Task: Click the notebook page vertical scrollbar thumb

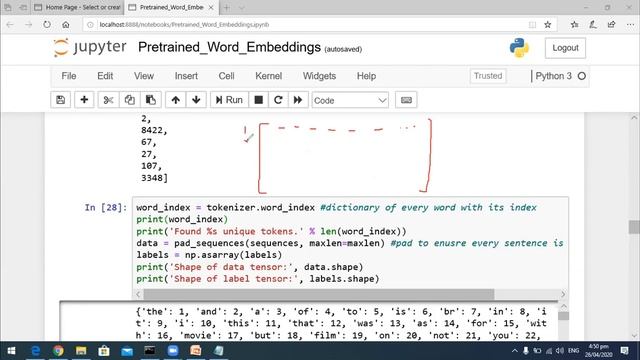Action: pyautogui.click(x=634, y=227)
